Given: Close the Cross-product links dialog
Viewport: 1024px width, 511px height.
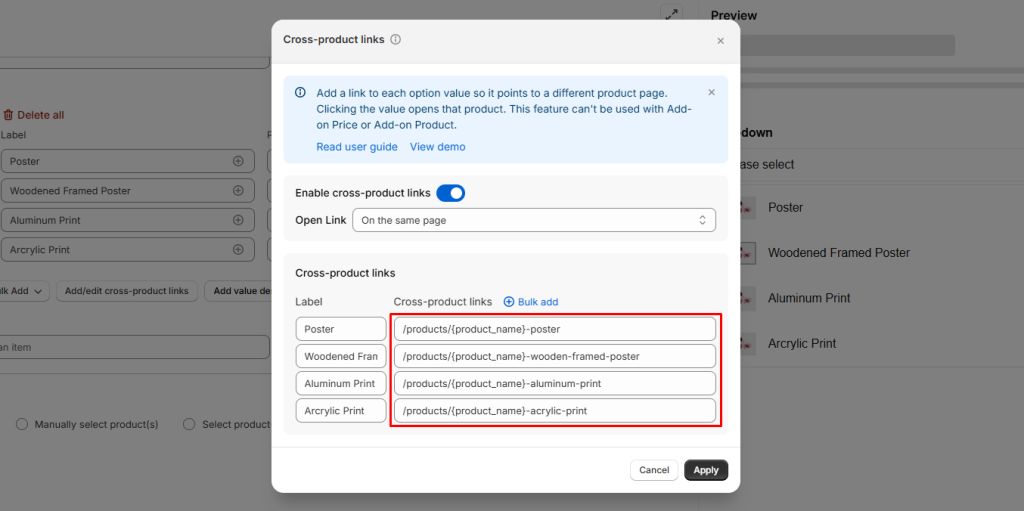Looking at the screenshot, I should [720, 41].
